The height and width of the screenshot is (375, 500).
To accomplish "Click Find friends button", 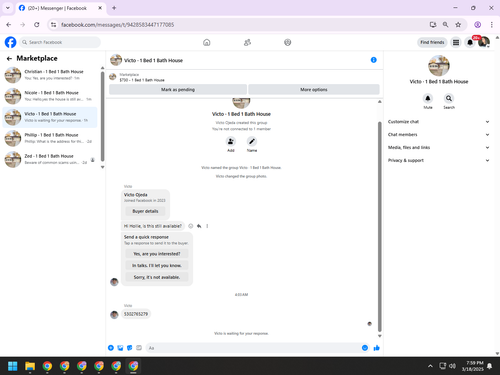I will (x=432, y=42).
